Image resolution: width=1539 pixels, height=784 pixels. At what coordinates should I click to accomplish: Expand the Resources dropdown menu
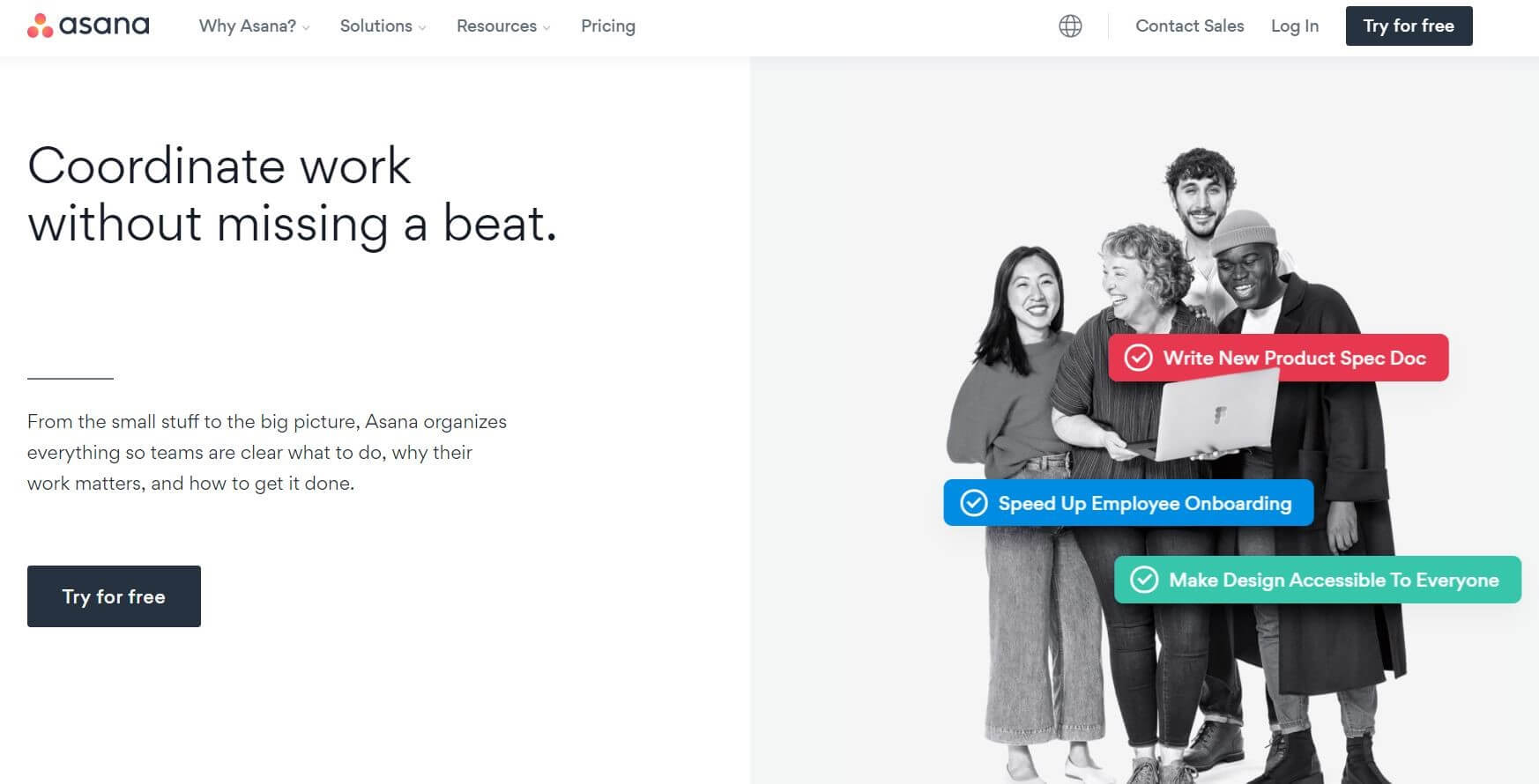[503, 26]
